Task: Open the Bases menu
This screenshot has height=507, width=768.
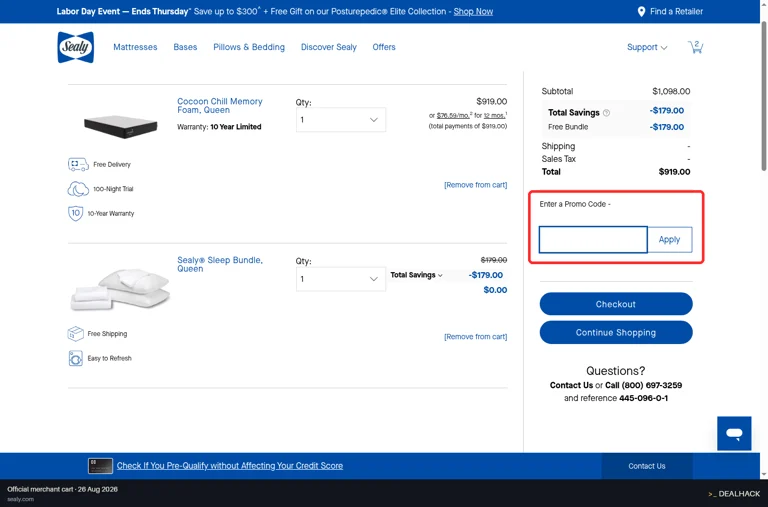Action: [x=185, y=47]
